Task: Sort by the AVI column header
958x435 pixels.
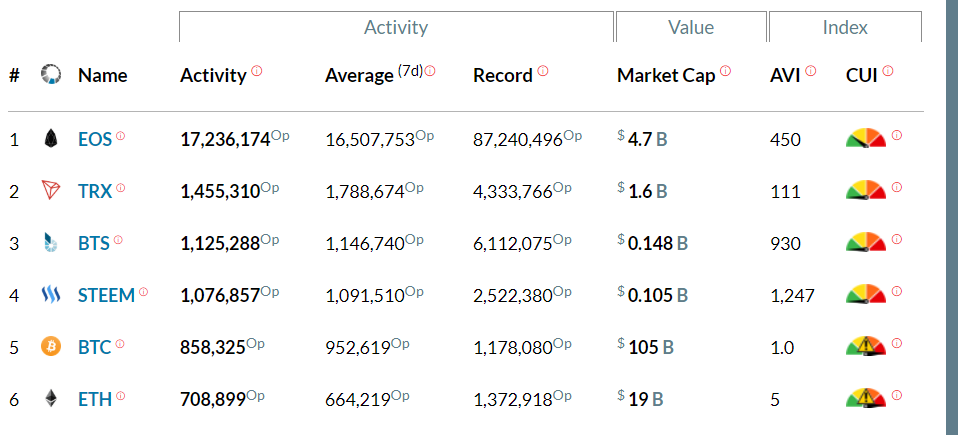Action: pos(785,76)
